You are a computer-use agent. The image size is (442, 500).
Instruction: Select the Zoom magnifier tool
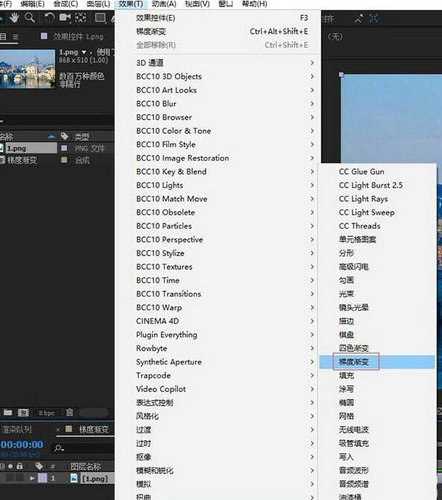pos(30,17)
